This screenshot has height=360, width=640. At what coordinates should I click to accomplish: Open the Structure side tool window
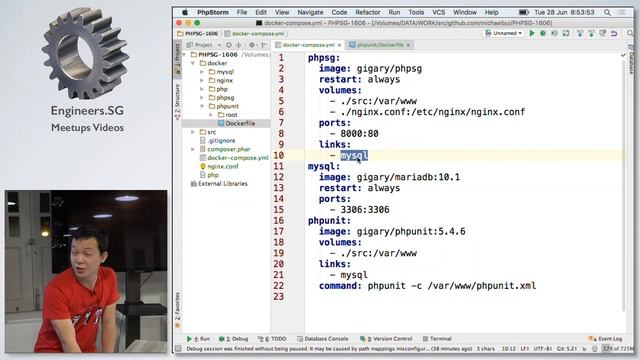(x=178, y=102)
